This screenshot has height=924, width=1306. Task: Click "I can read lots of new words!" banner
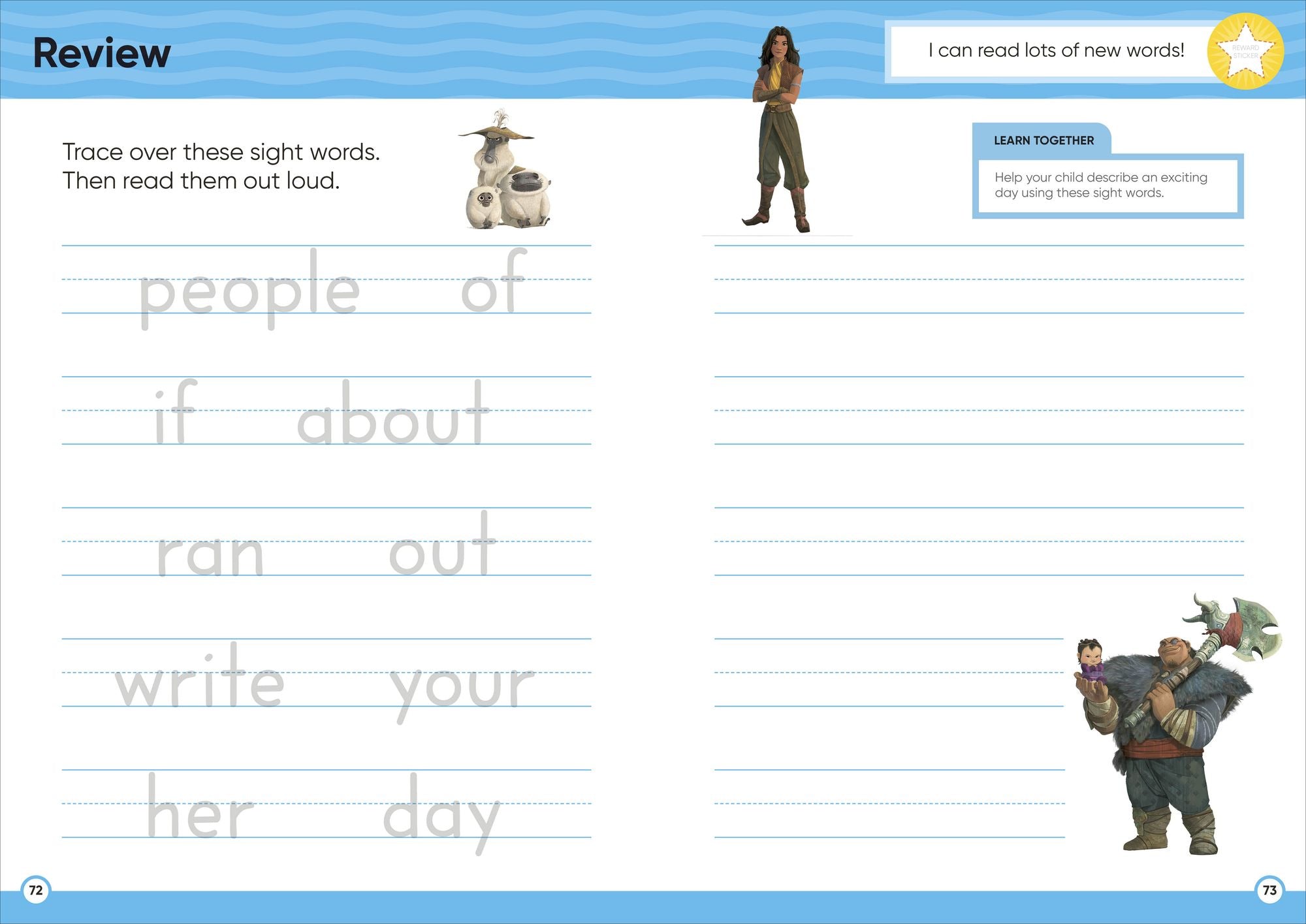tap(1056, 50)
